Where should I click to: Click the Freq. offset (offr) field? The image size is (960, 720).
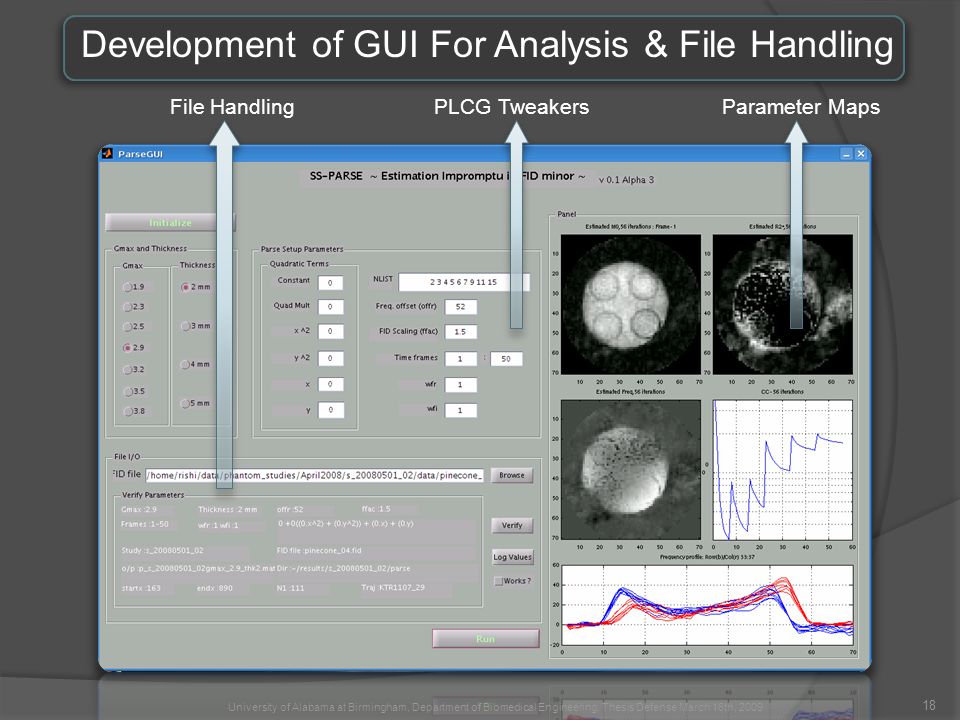coord(460,307)
